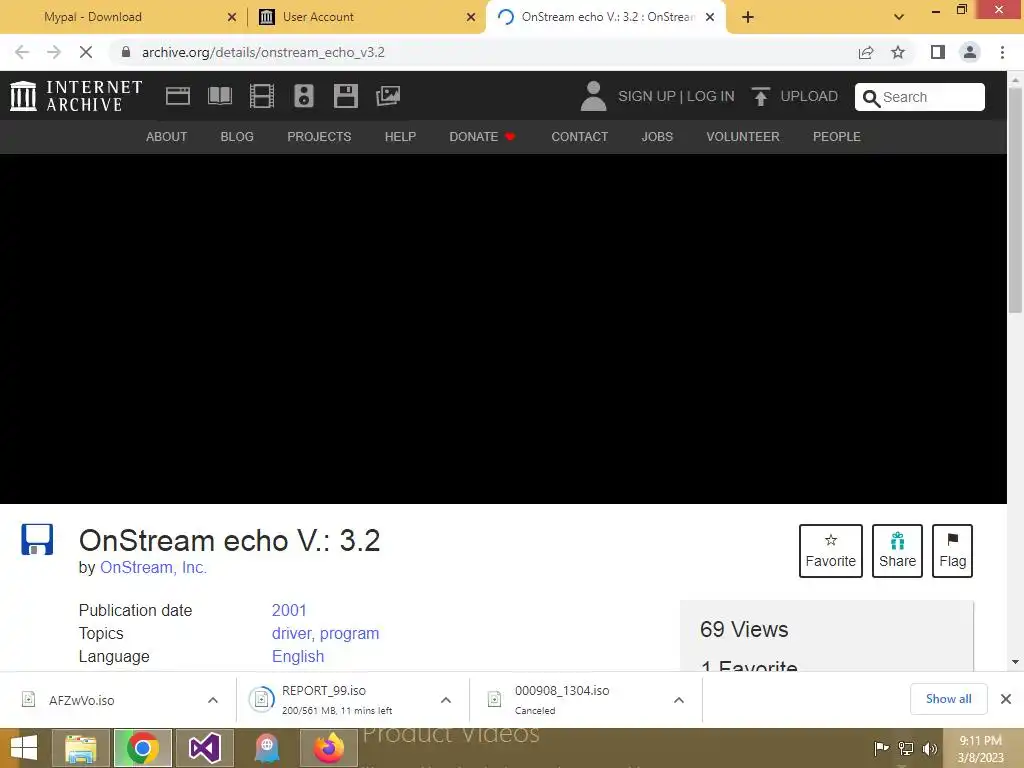Close the Mypal - Download tab
The width and height of the screenshot is (1024, 768).
click(232, 18)
